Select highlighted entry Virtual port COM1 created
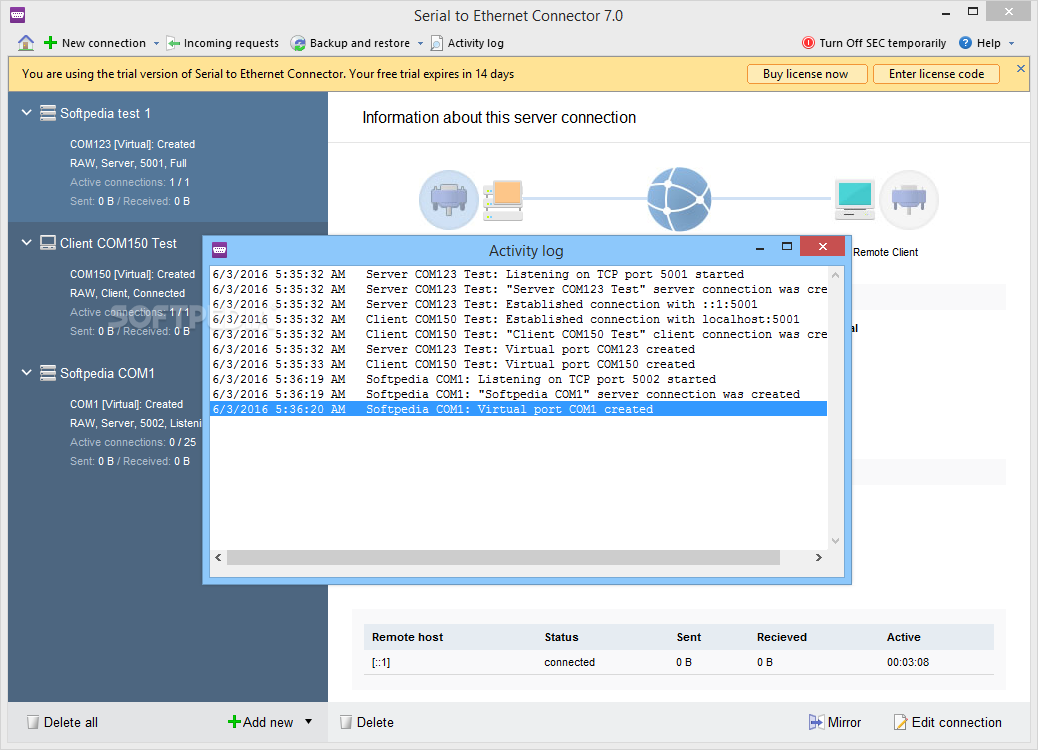The width and height of the screenshot is (1038, 750). coord(518,409)
